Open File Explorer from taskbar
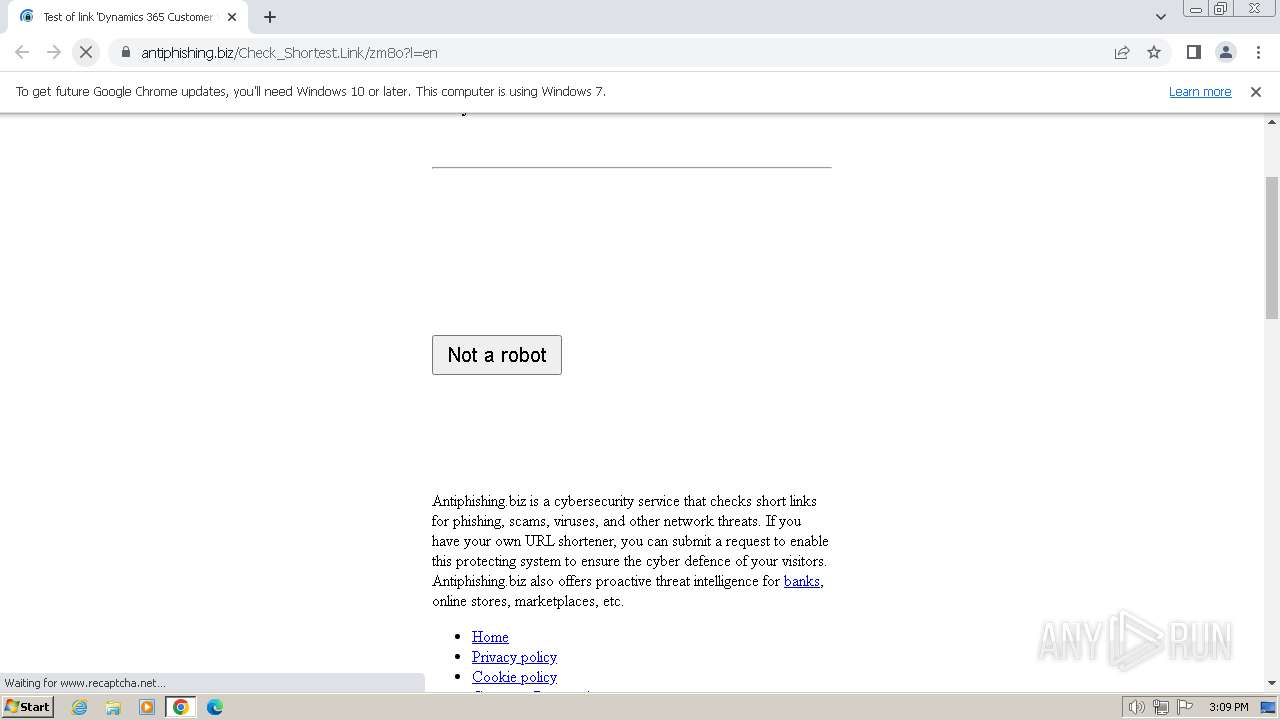 (113, 707)
